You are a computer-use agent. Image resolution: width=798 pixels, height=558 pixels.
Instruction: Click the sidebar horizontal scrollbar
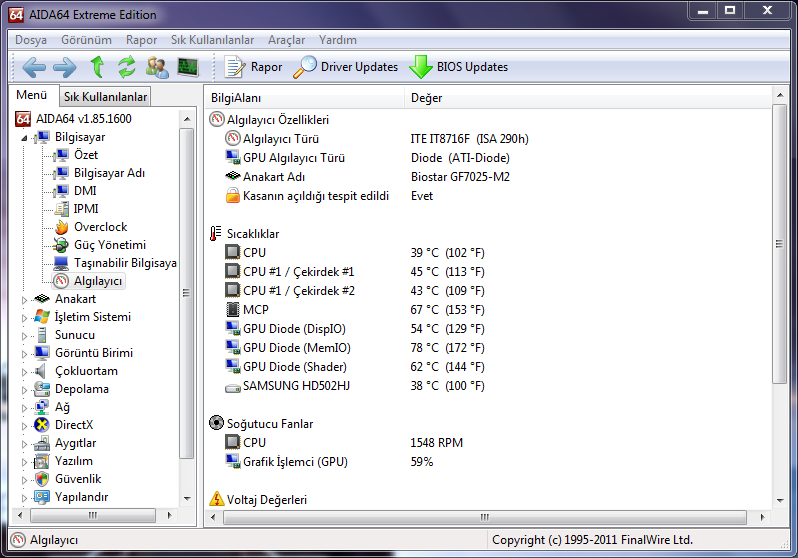pos(95,516)
